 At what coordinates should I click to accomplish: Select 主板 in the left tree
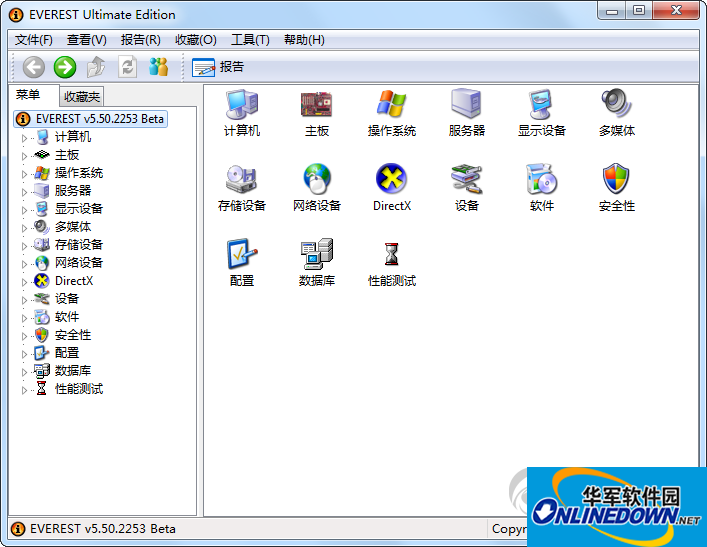coord(67,155)
